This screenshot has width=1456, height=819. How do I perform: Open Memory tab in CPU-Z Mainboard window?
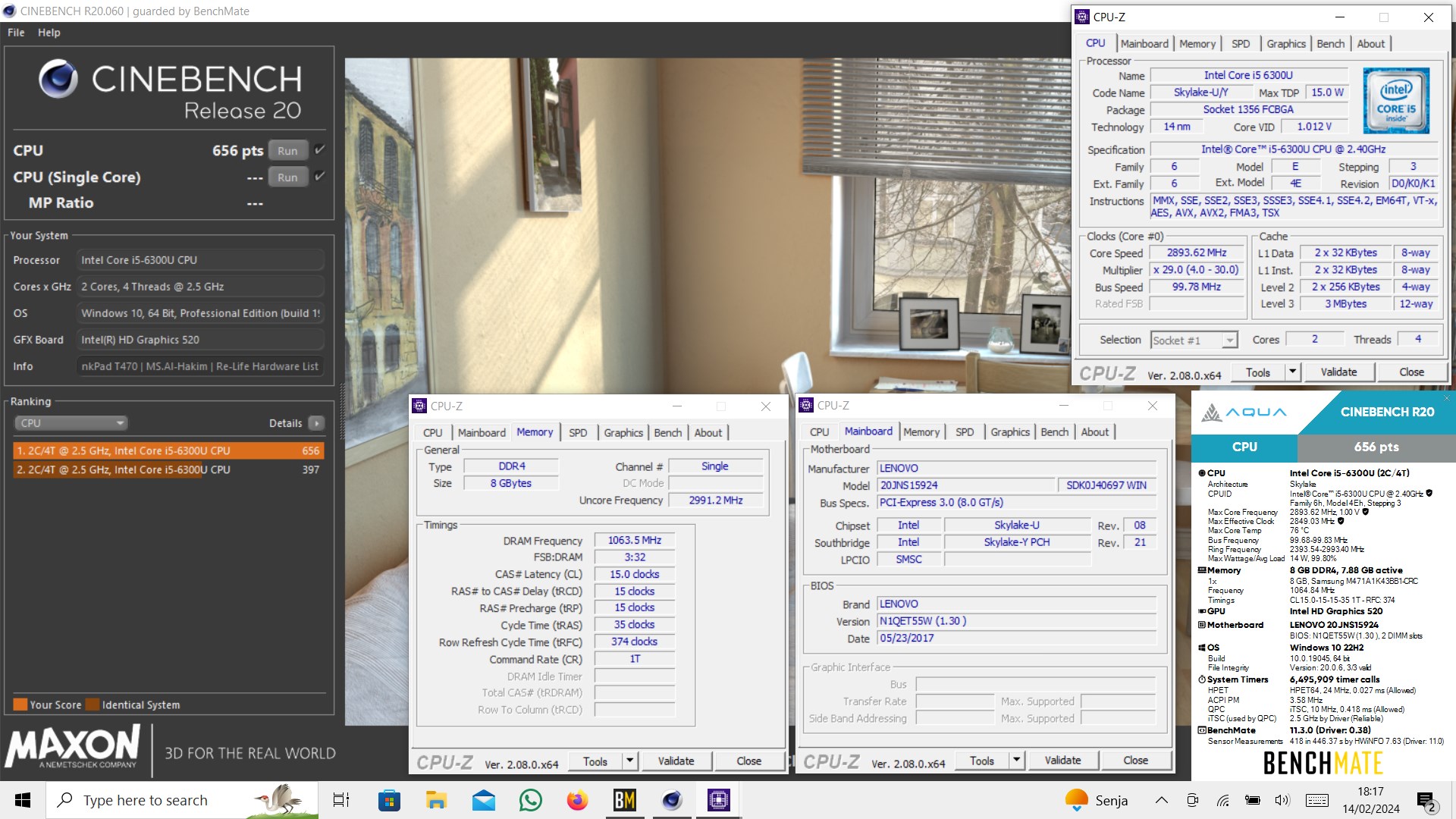click(x=921, y=431)
